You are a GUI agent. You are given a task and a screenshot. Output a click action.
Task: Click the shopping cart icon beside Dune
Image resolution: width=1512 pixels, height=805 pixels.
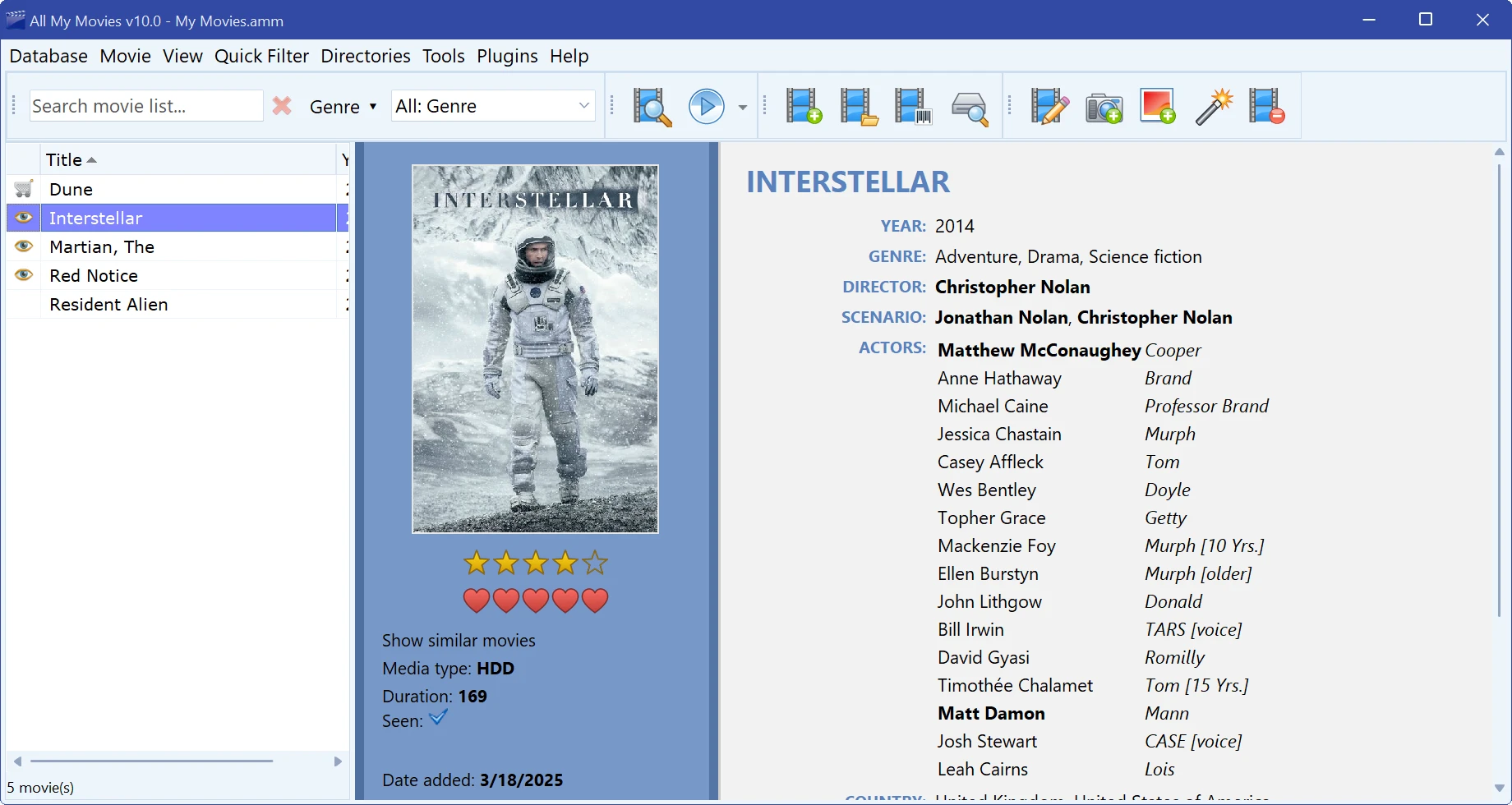tap(24, 189)
